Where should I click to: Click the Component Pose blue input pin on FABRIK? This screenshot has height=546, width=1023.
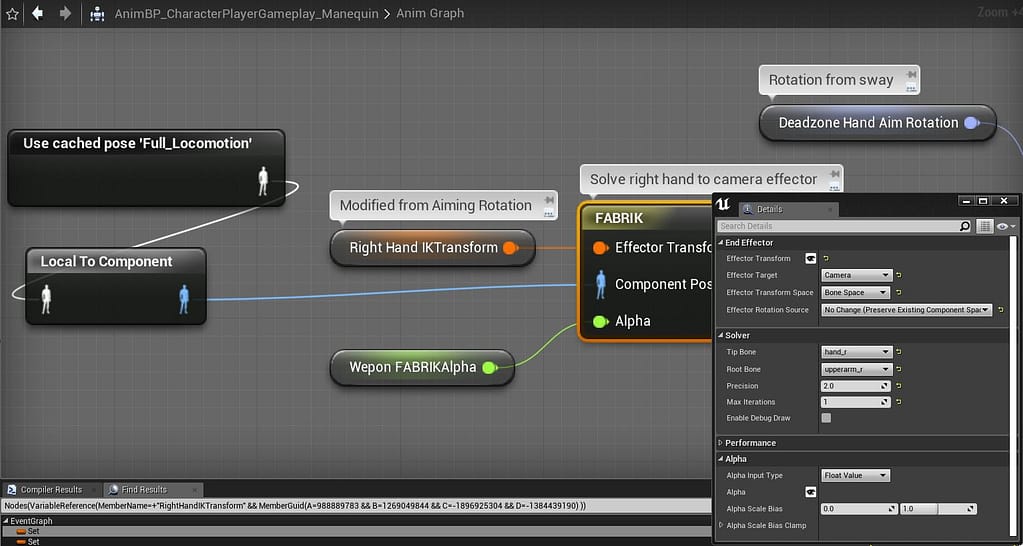(x=600, y=284)
